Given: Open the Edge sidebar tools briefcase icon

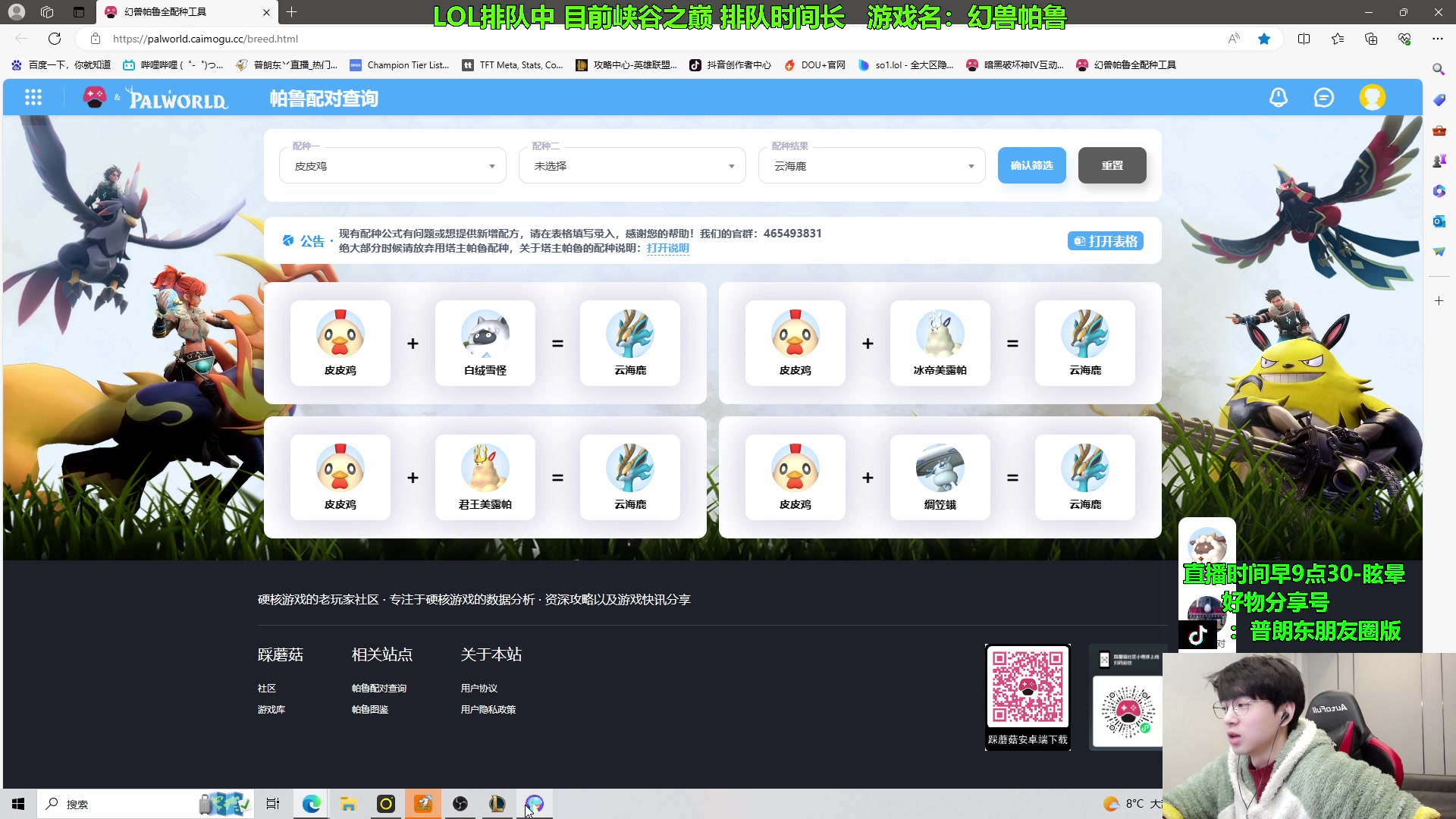Looking at the screenshot, I should (1439, 130).
